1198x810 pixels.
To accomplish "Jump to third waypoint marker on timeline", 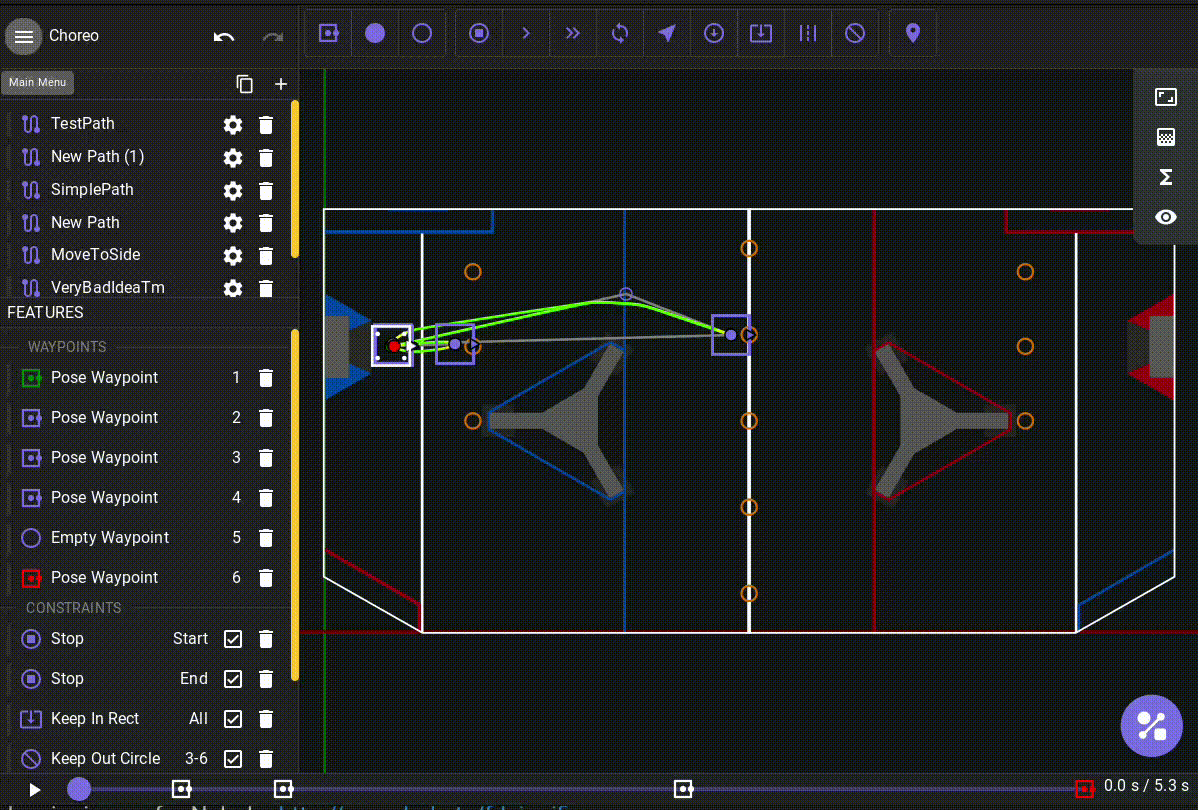I will (x=283, y=789).
